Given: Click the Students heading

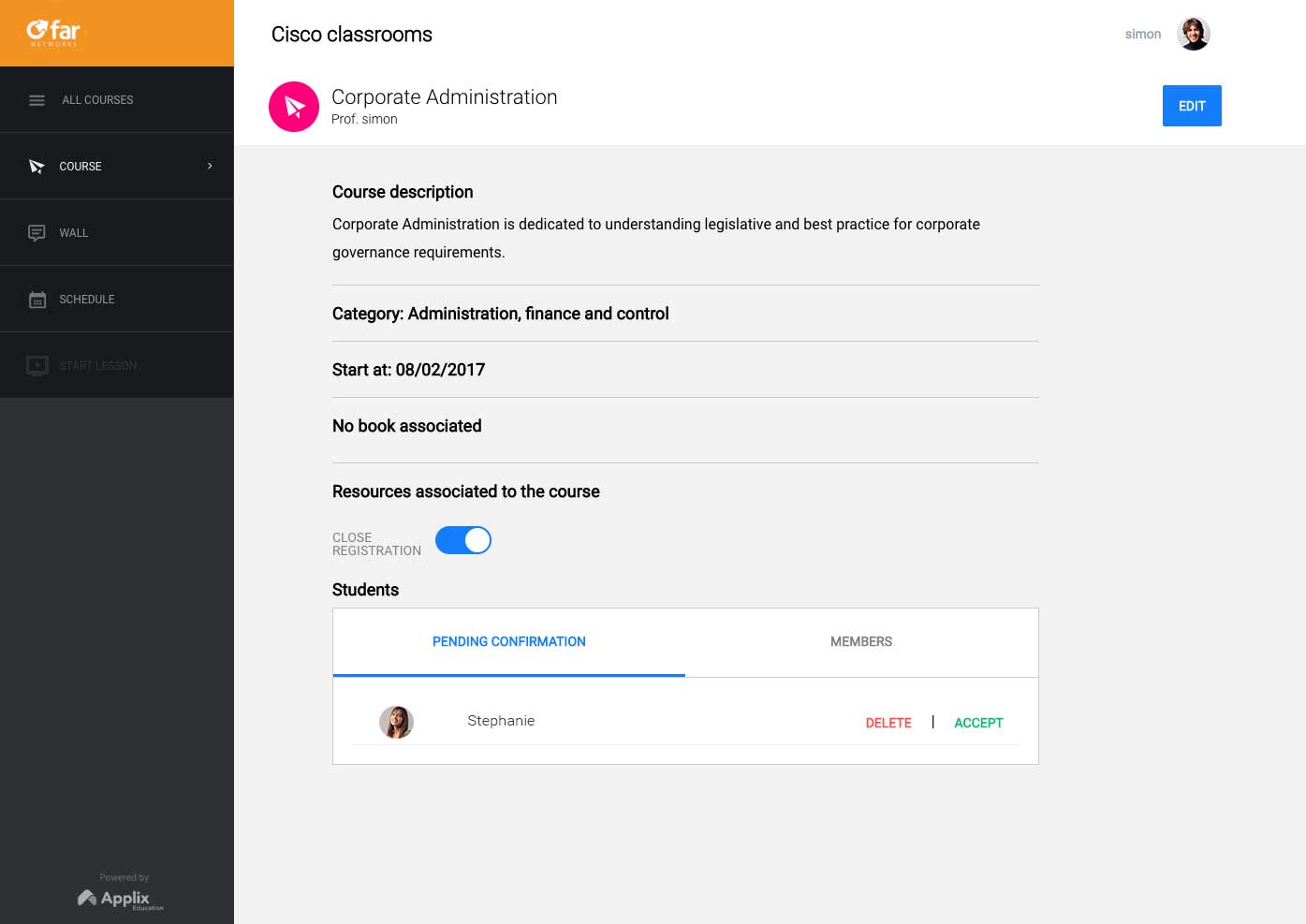Looking at the screenshot, I should pyautogui.click(x=365, y=590).
